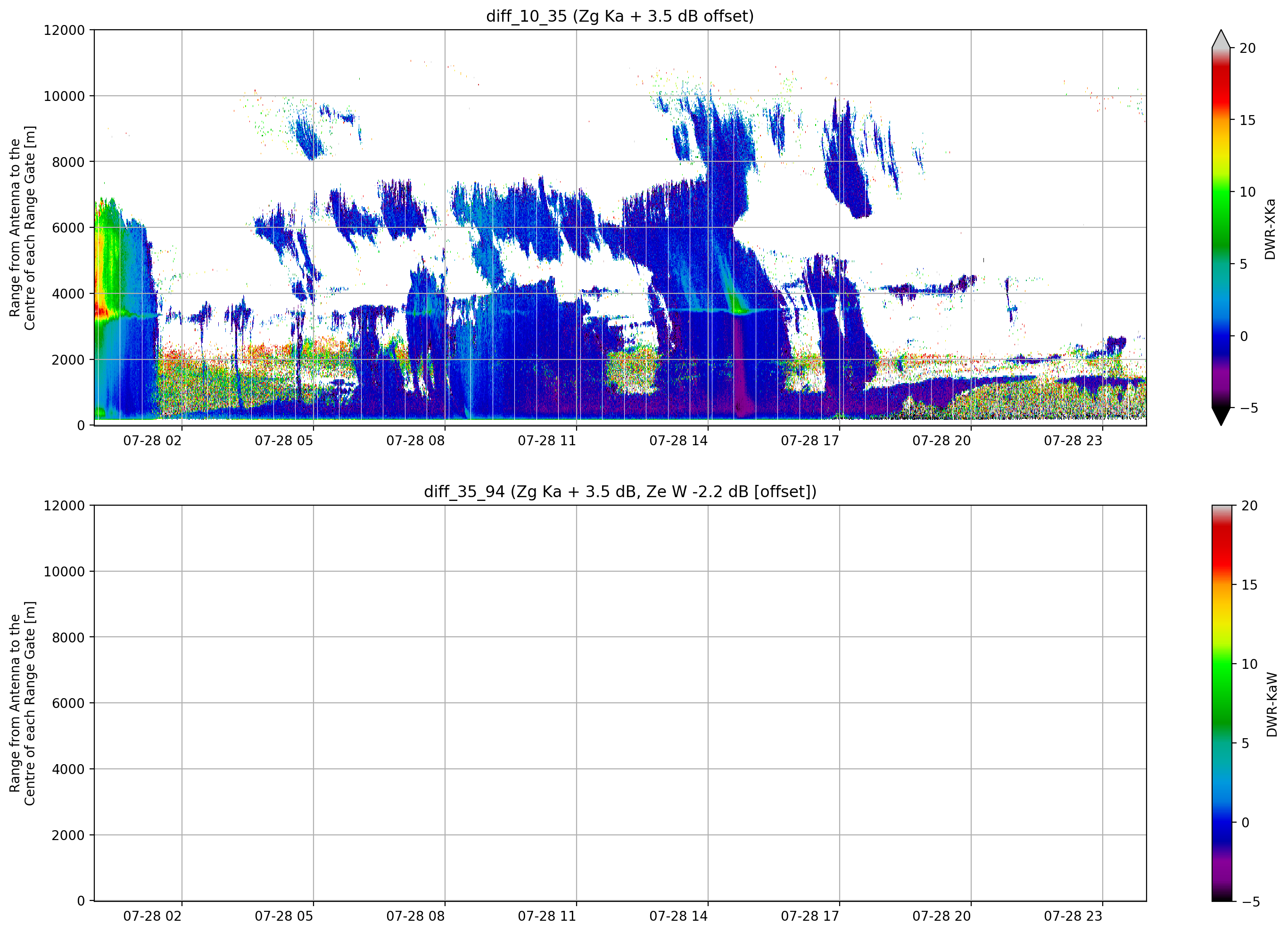This screenshot has height=933, width=1288.
Task: Click the DWR-XKa colorbar label
Action: pyautogui.click(x=1271, y=229)
